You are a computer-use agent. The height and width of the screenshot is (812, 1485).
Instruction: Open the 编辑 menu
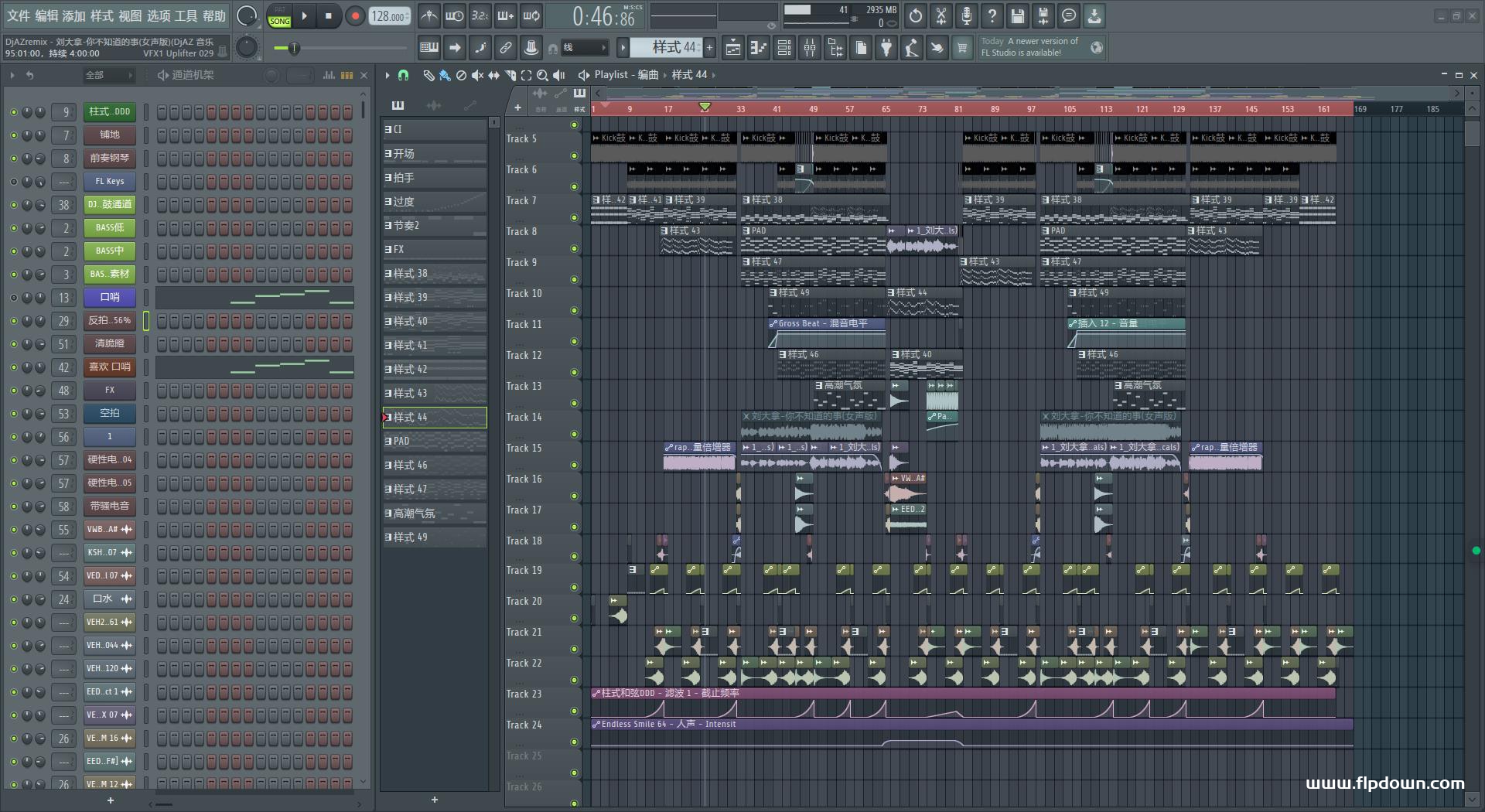(46, 15)
